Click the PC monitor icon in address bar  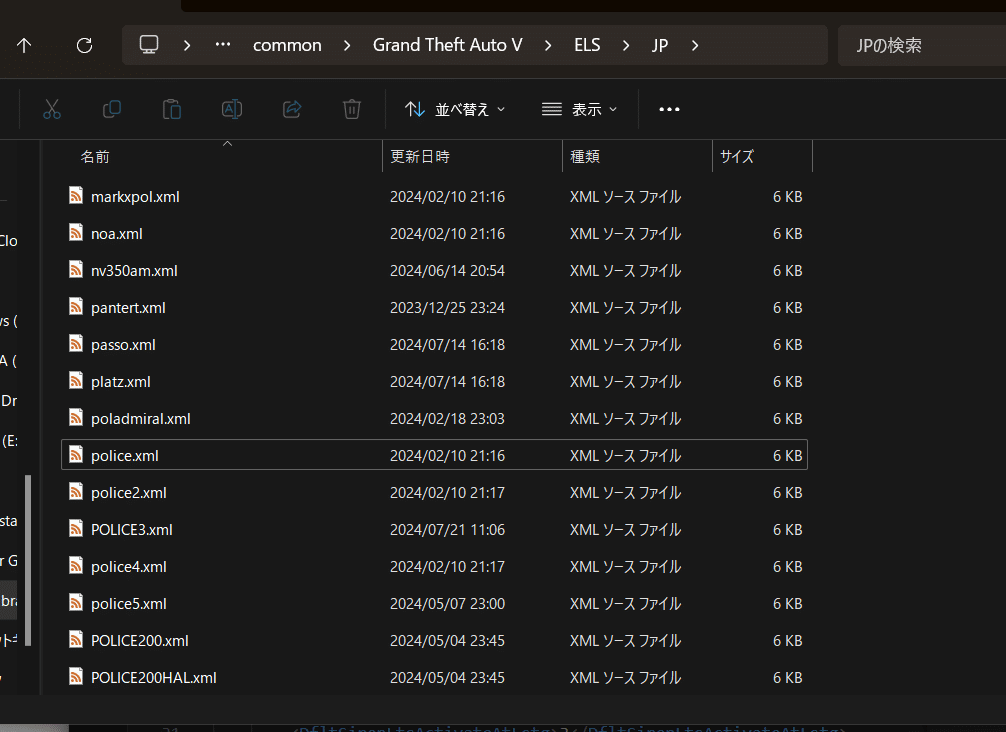[x=149, y=45]
